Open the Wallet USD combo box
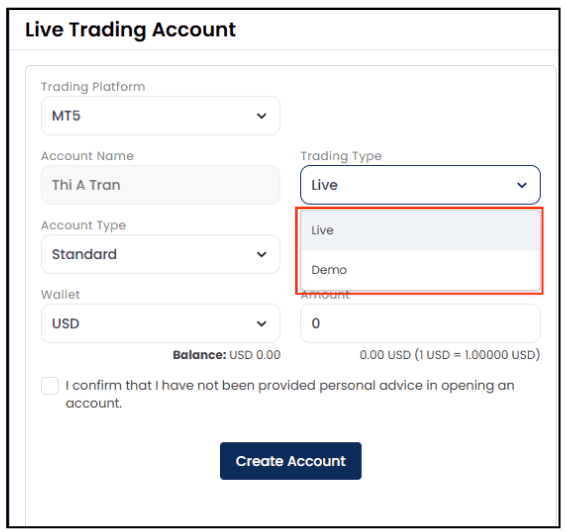567x532 pixels. click(161, 323)
